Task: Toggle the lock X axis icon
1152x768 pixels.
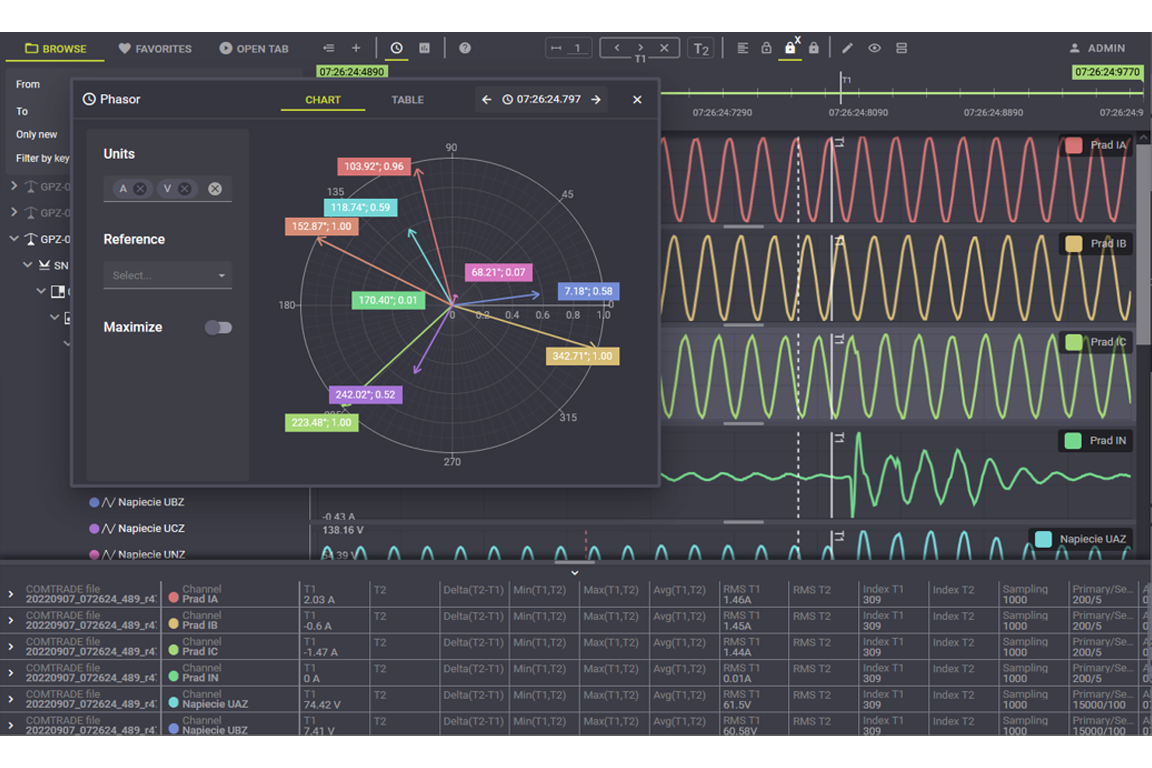Action: coord(791,48)
